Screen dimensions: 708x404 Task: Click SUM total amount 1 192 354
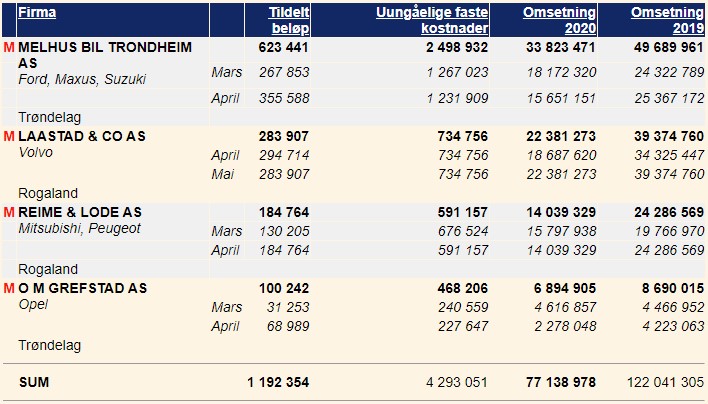click(278, 382)
